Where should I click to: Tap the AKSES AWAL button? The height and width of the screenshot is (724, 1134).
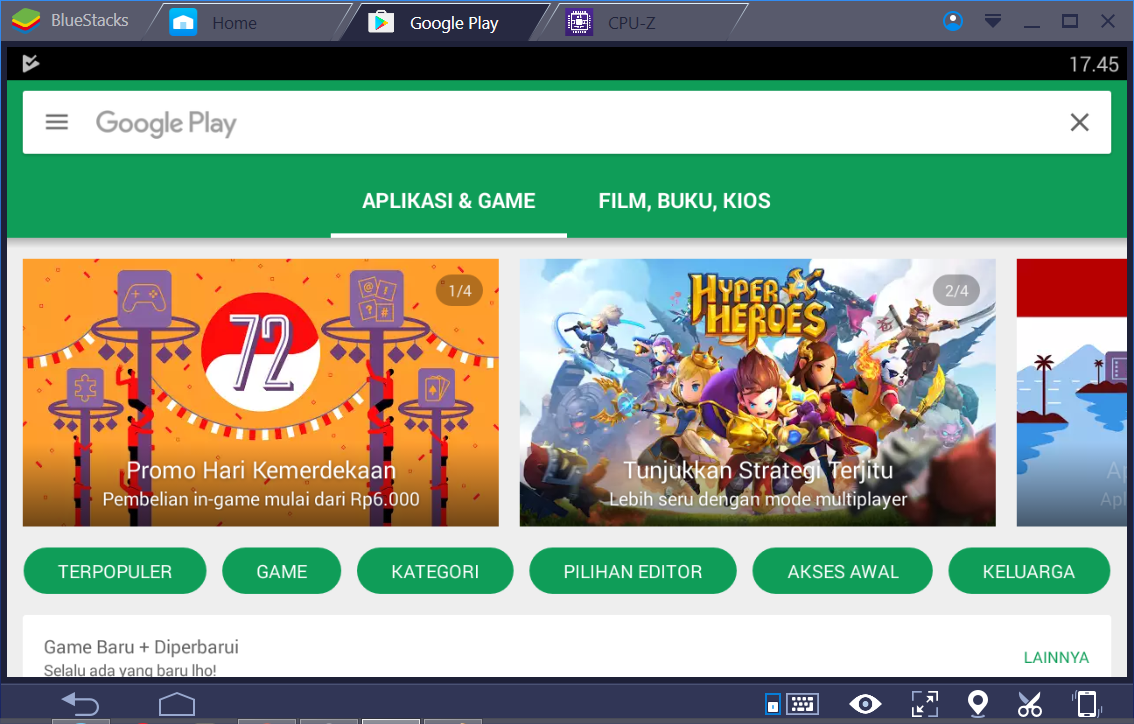[x=843, y=571]
